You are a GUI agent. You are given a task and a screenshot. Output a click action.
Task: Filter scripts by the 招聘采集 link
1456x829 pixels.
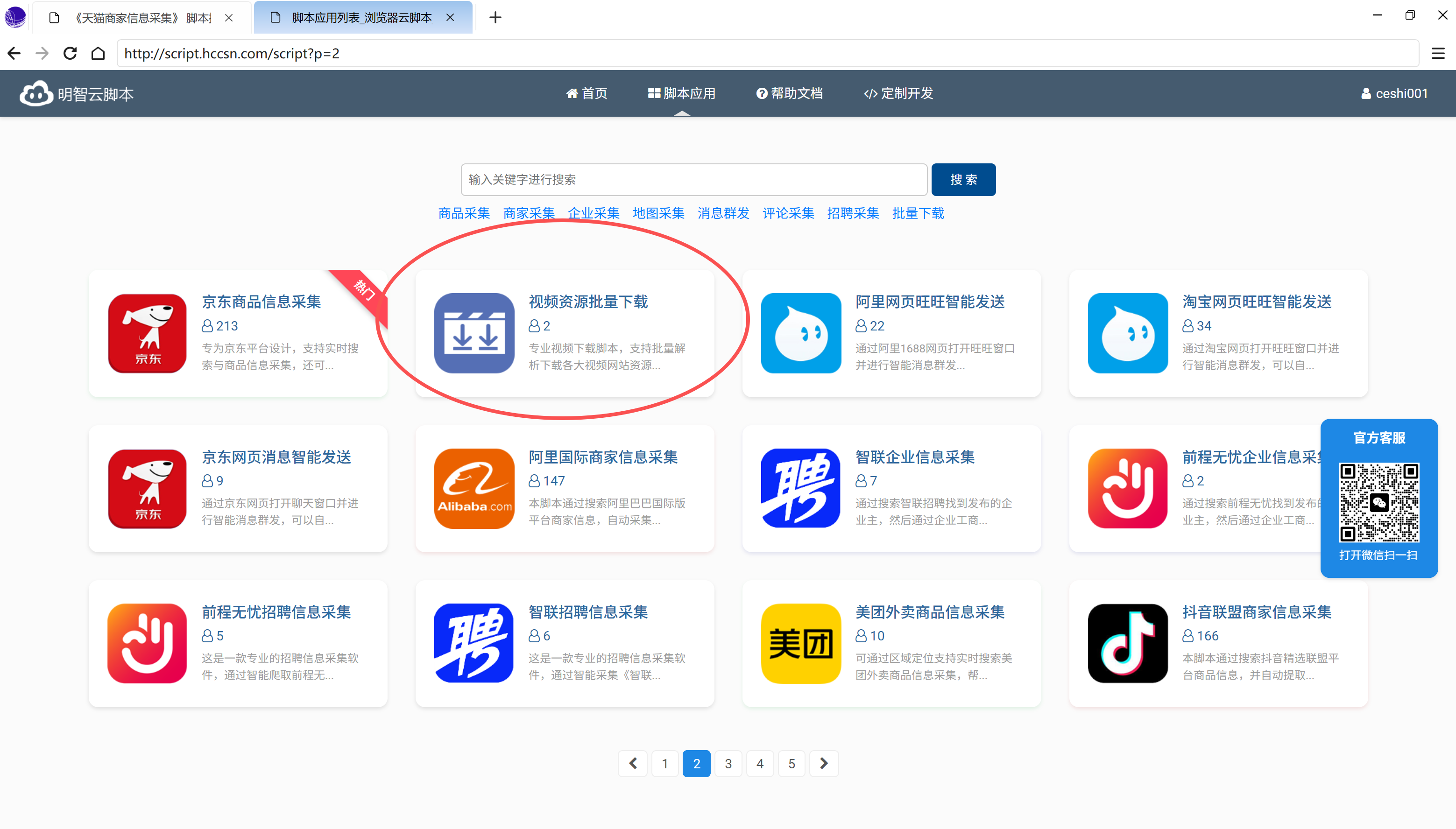click(852, 213)
